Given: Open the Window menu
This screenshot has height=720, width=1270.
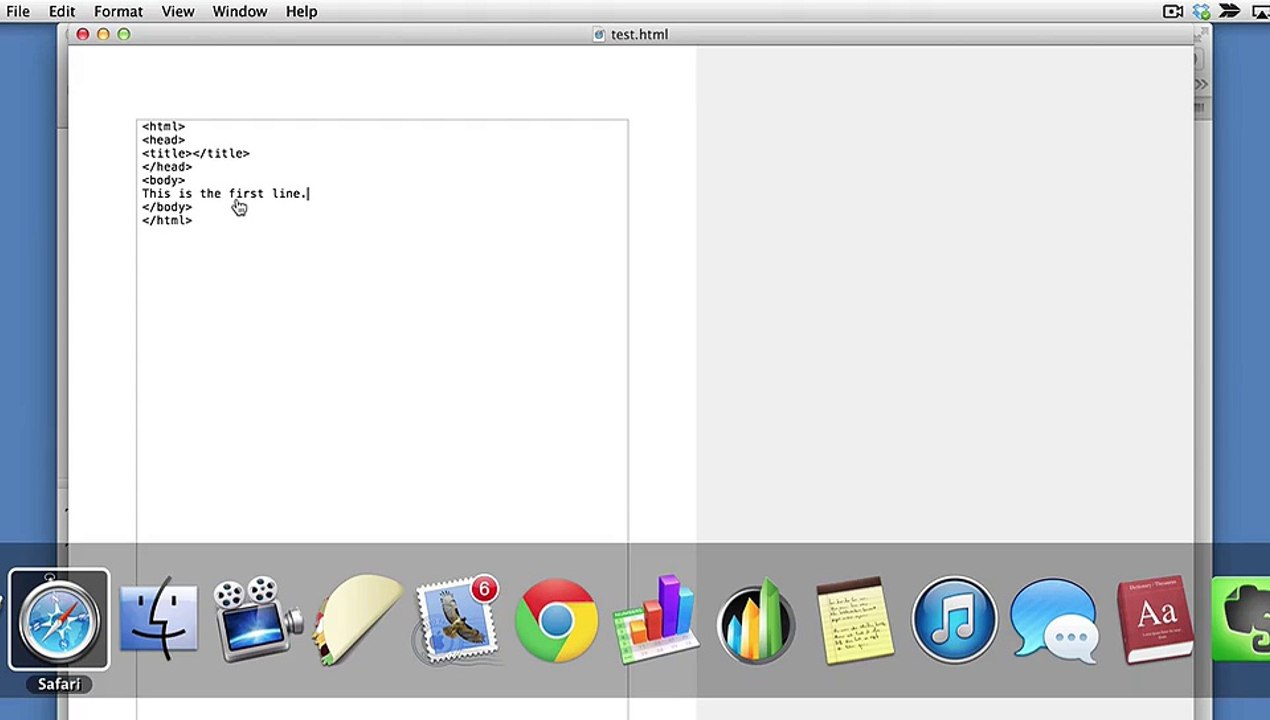Looking at the screenshot, I should pyautogui.click(x=239, y=11).
